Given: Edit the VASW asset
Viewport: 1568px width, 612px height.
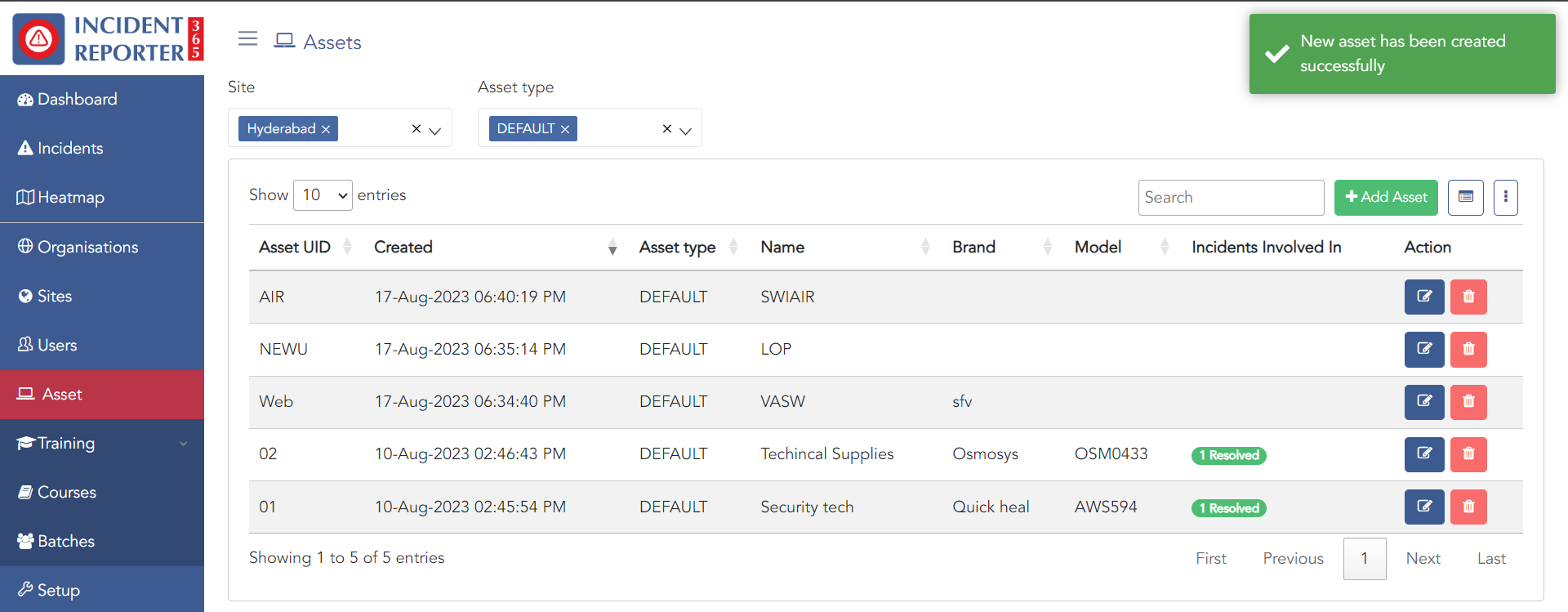Looking at the screenshot, I should 1423,401.
